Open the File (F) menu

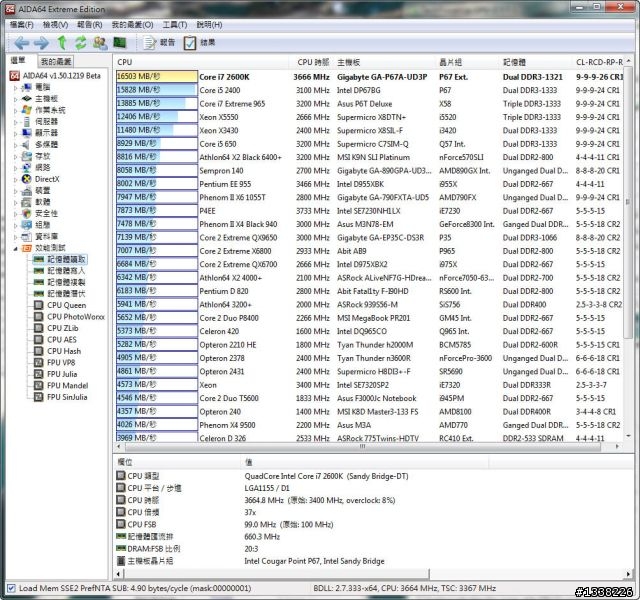point(22,25)
